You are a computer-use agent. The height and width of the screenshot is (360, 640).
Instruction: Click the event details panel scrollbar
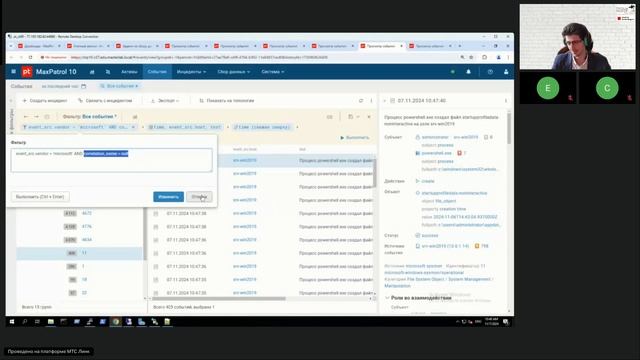[509, 129]
